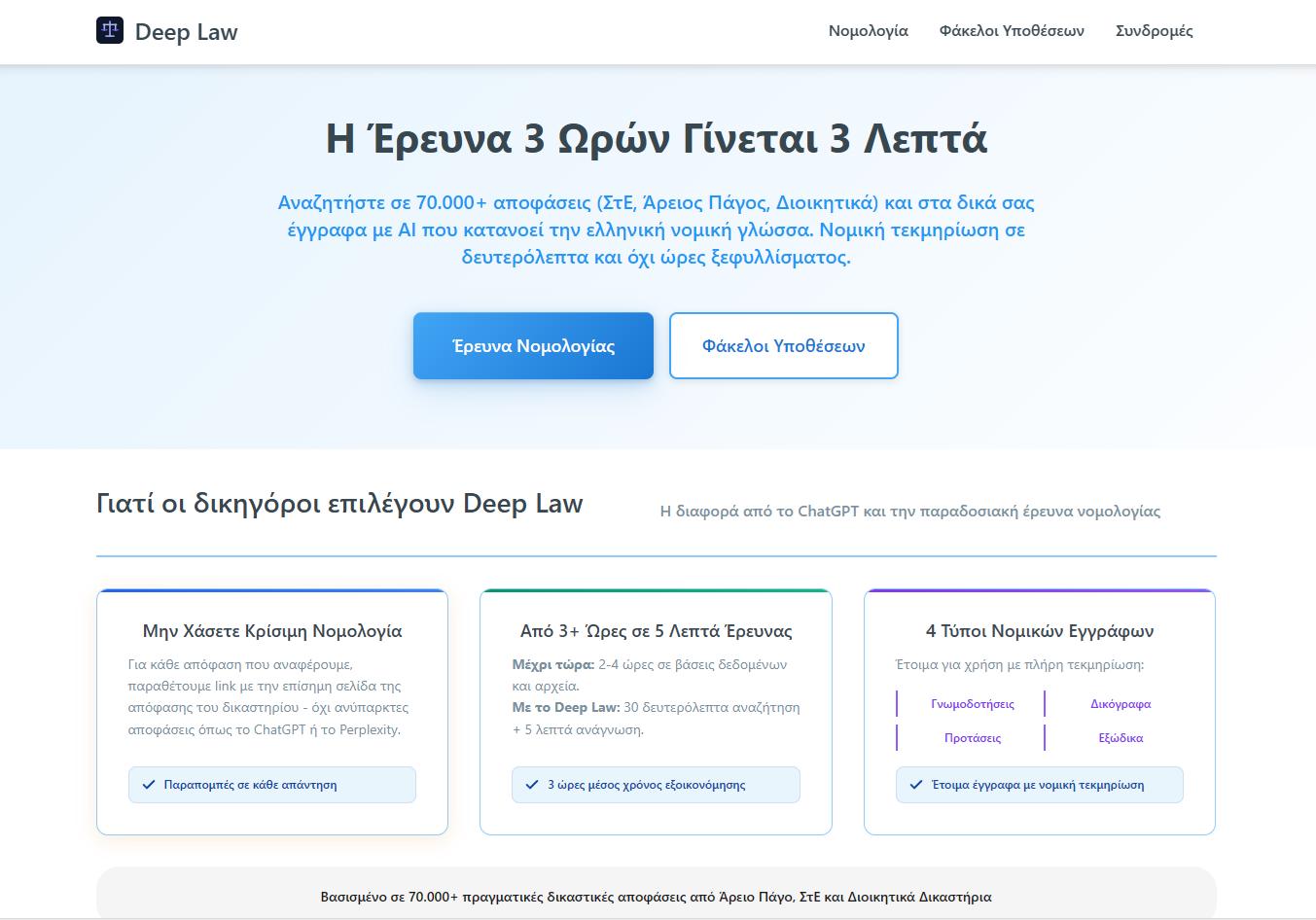Click the checkmark icon beside Έτοιμα έγγραφα
Screen dimensions: 1316x920
point(915,785)
